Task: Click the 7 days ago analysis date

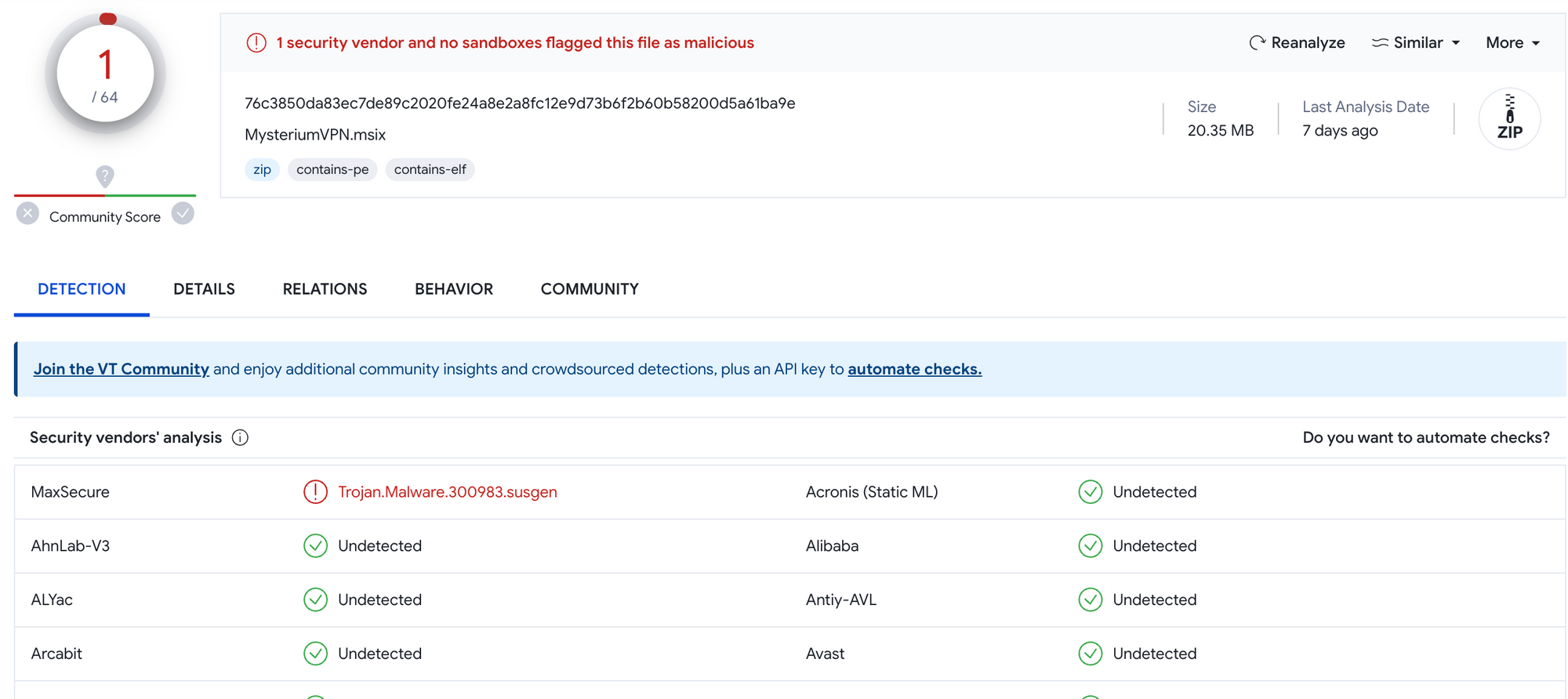Action: 1340,131
